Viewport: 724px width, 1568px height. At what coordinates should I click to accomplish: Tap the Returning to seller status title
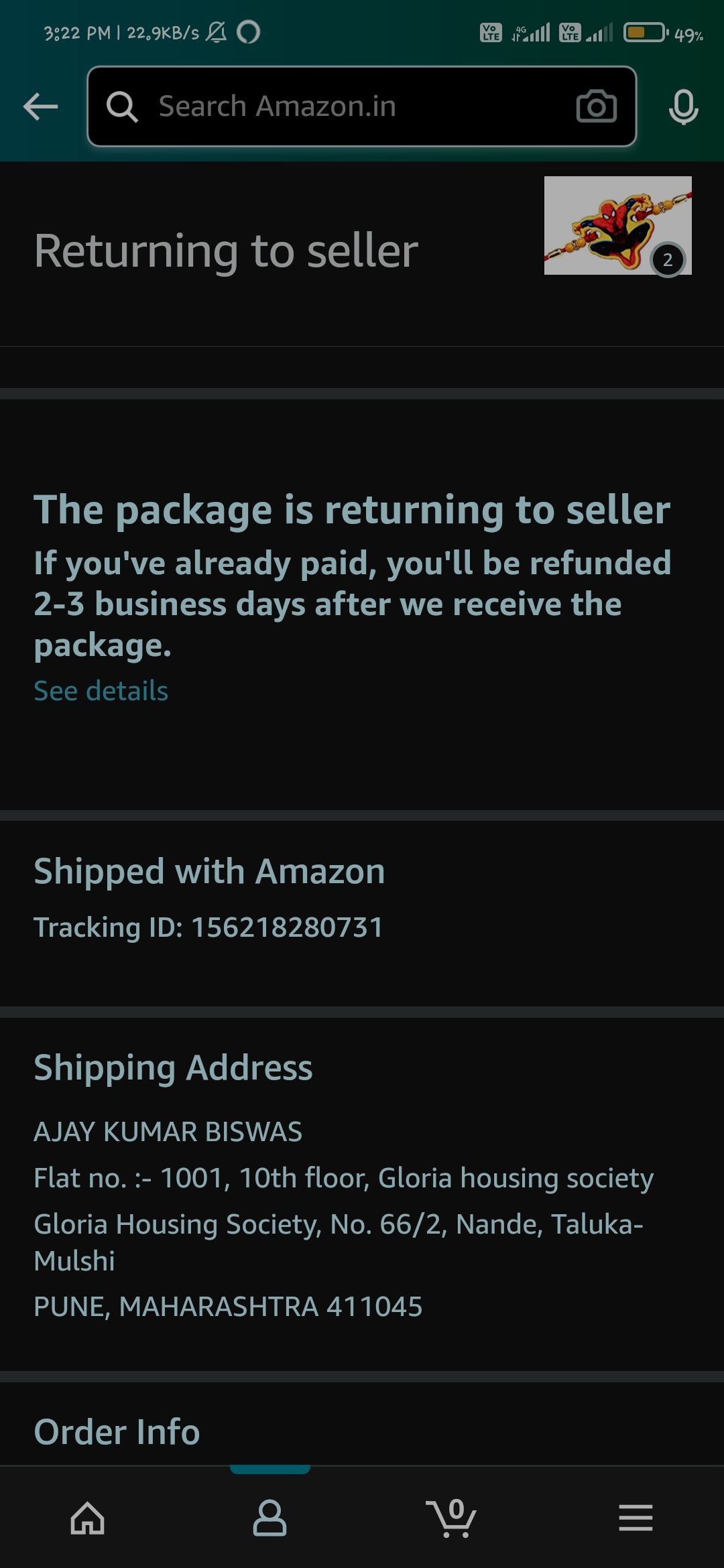226,251
